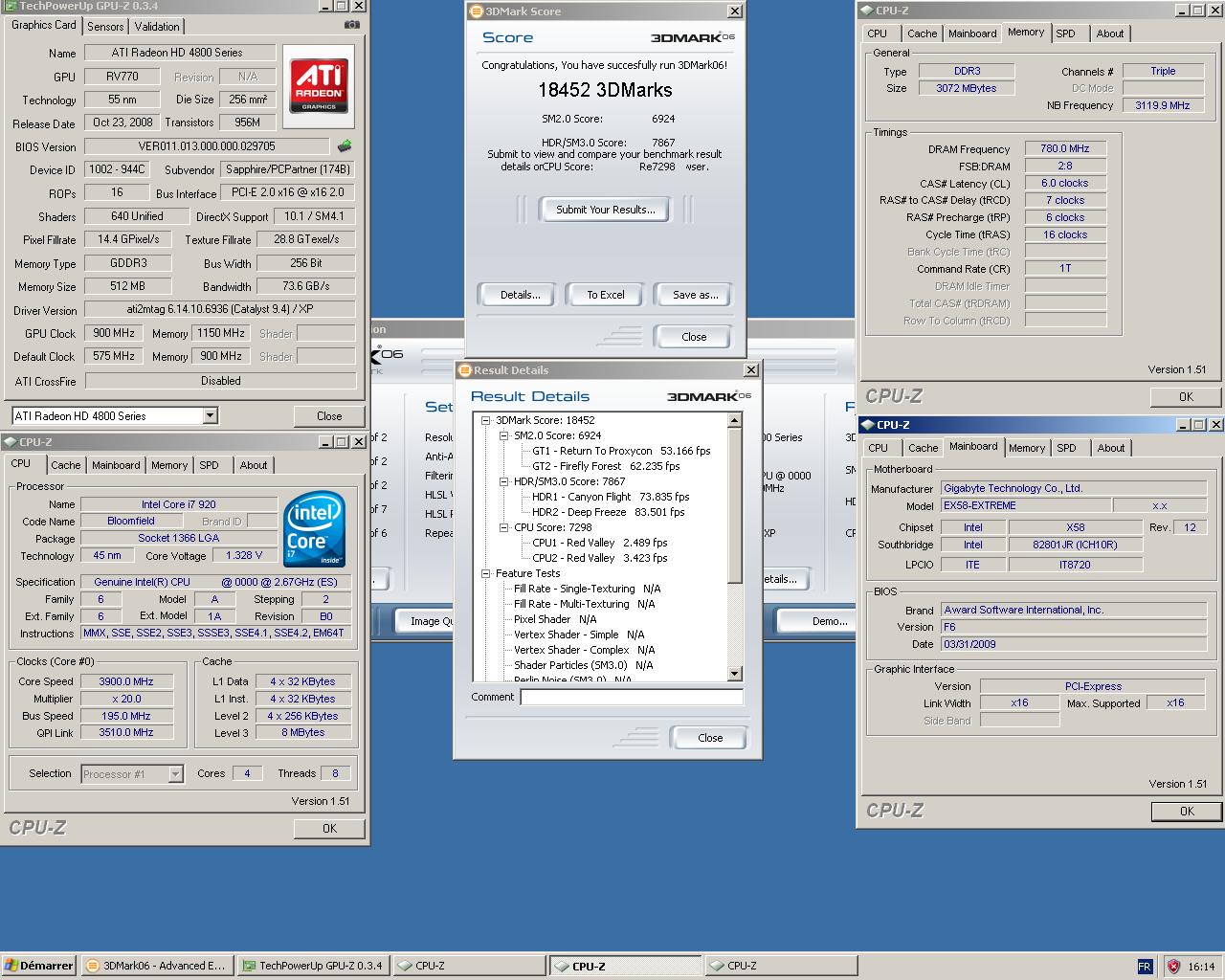Click GPU-Z screenshot camera icon

[x=352, y=25]
